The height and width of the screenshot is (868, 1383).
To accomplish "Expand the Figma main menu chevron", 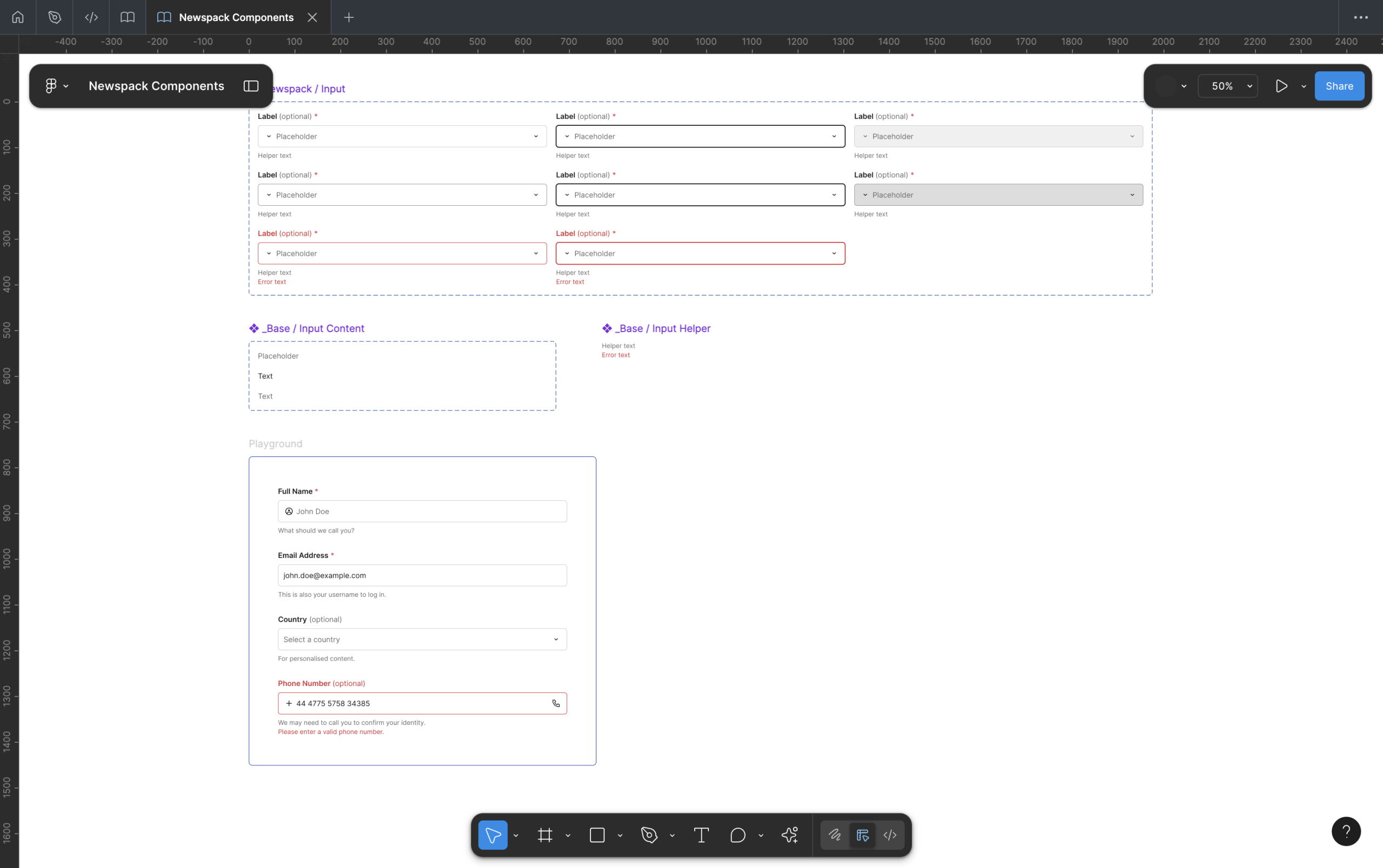I will tap(66, 86).
